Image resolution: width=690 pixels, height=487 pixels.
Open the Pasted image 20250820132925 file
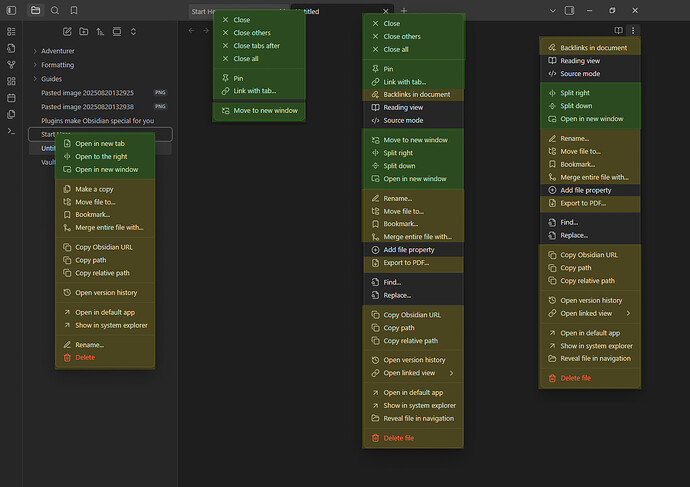87,92
